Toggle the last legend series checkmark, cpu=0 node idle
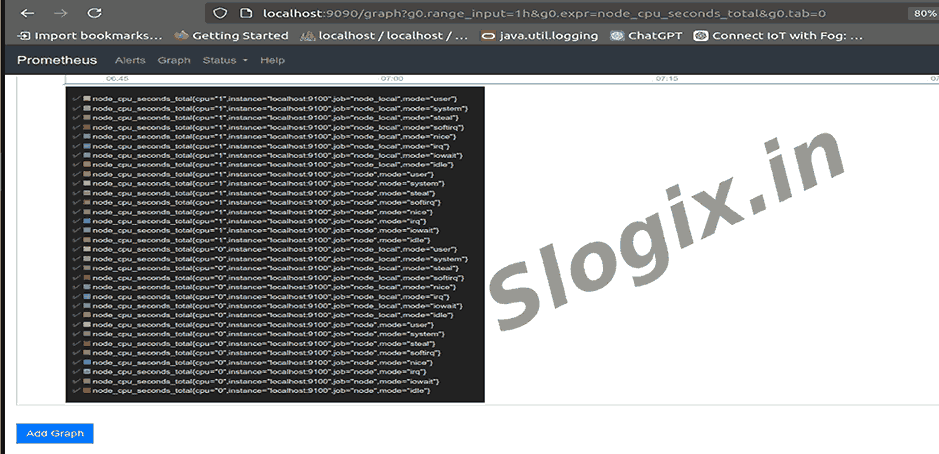The width and height of the screenshot is (939, 454). pyautogui.click(x=76, y=390)
